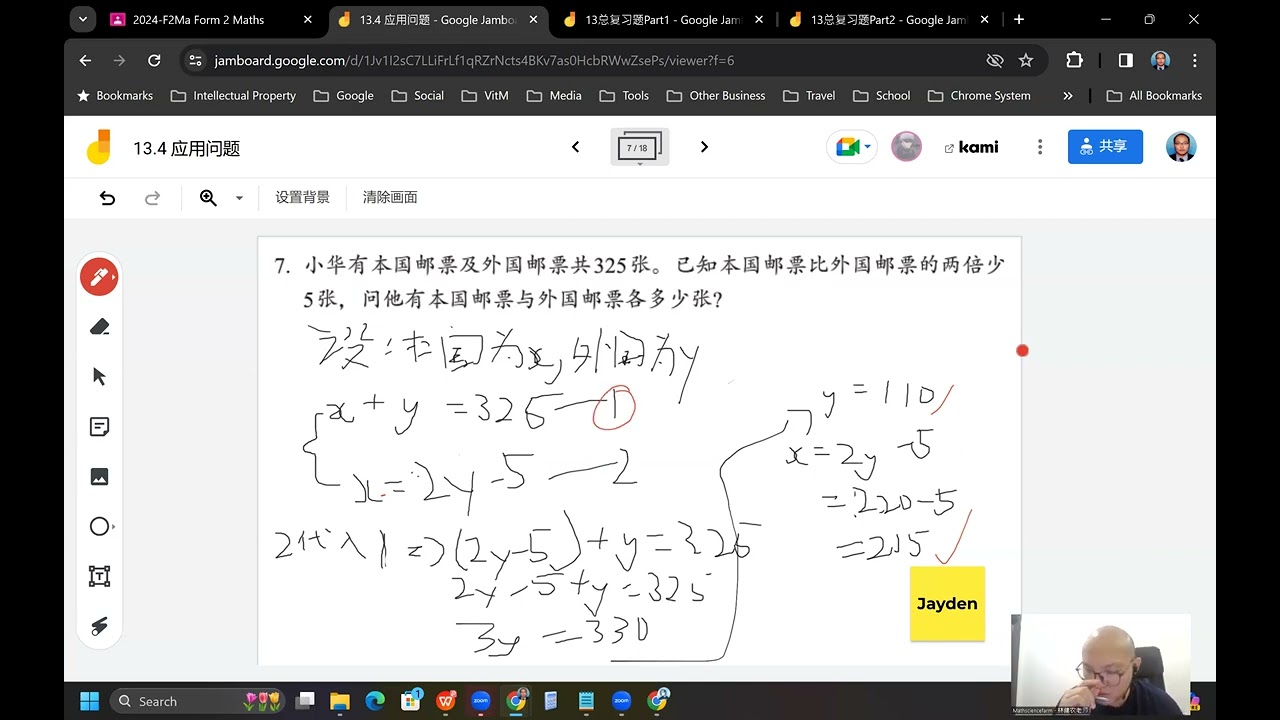Click the taskbar Search box
The image size is (1280, 720).
coord(198,701)
